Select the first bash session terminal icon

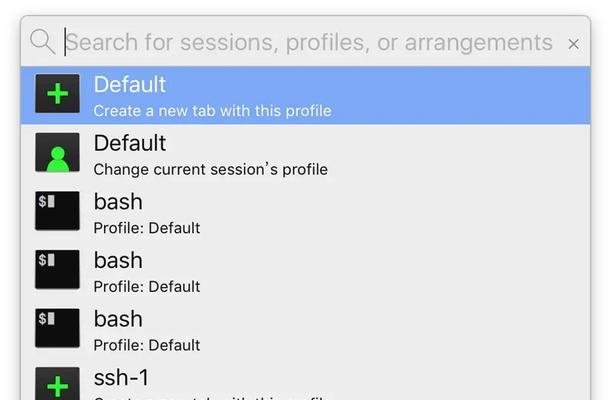[x=57, y=211]
